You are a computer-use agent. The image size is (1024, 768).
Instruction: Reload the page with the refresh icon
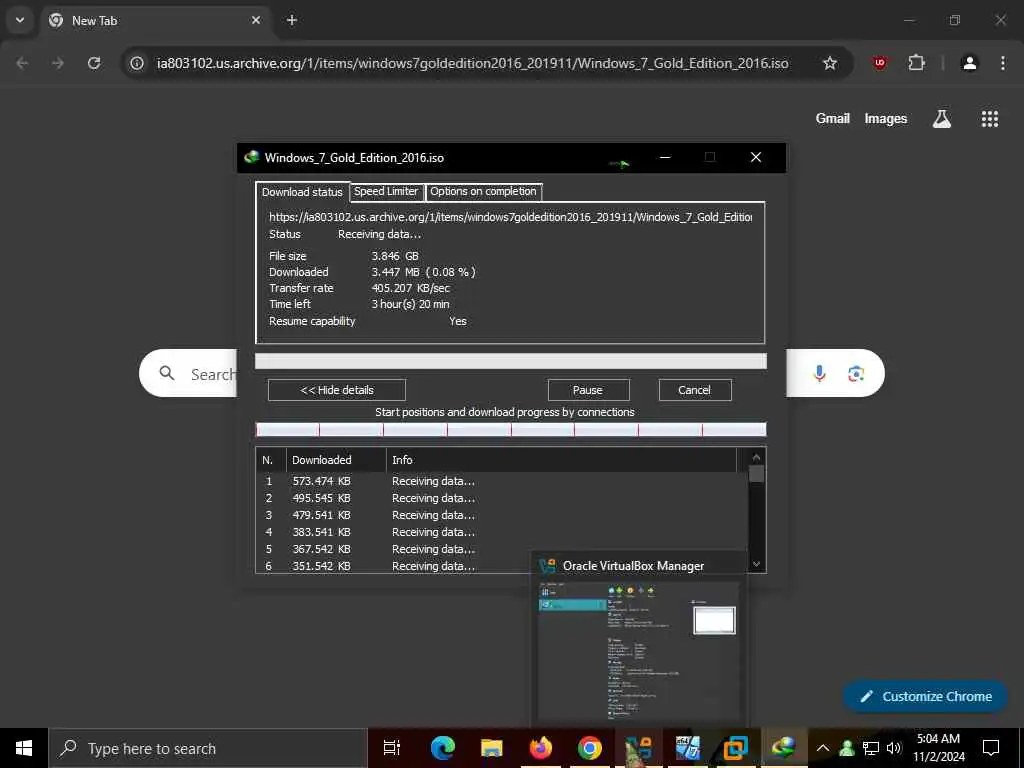tap(94, 63)
